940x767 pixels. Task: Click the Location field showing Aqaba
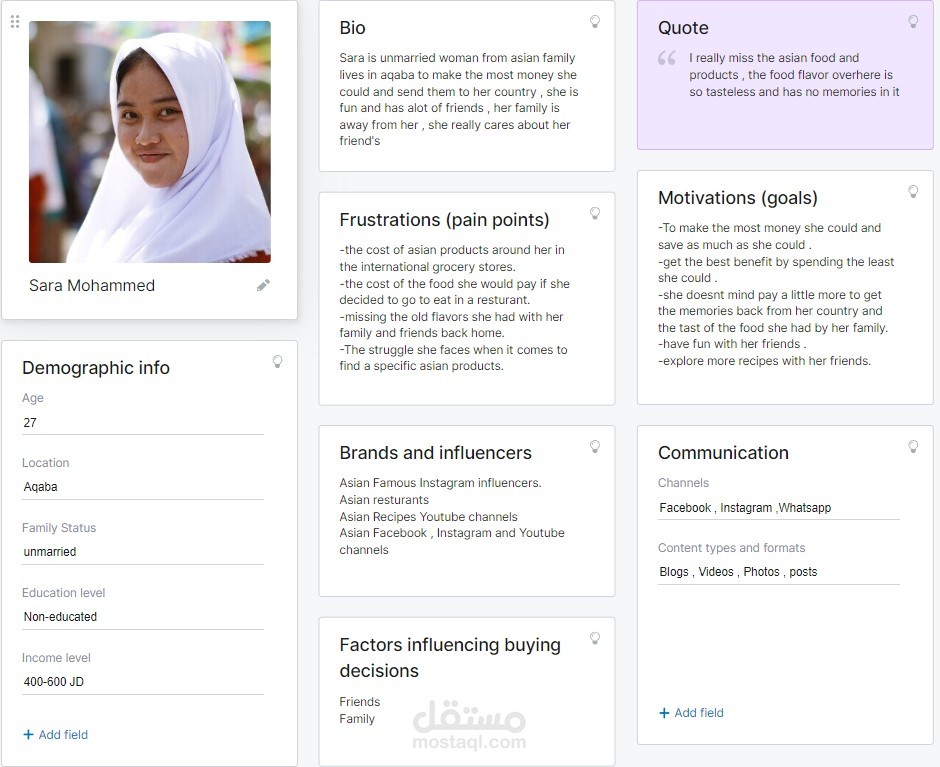tap(142, 487)
